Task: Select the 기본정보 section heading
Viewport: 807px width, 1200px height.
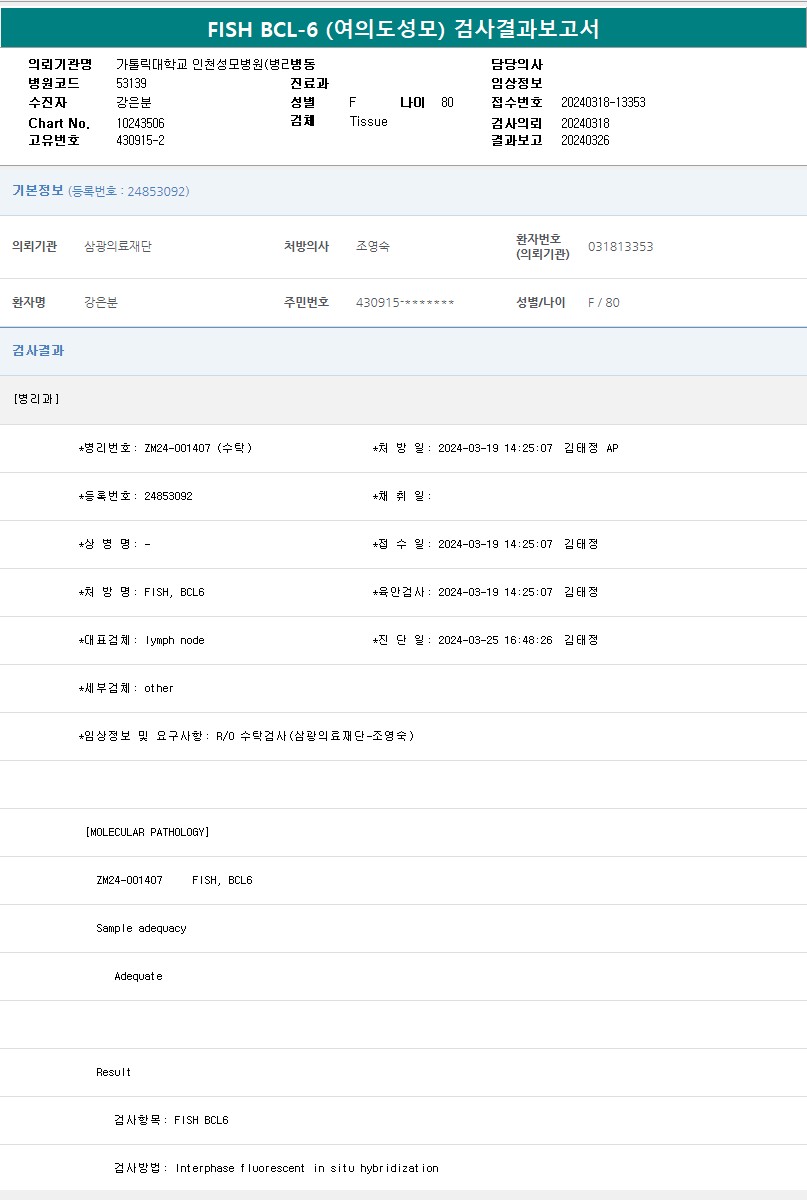Action: tap(38, 191)
